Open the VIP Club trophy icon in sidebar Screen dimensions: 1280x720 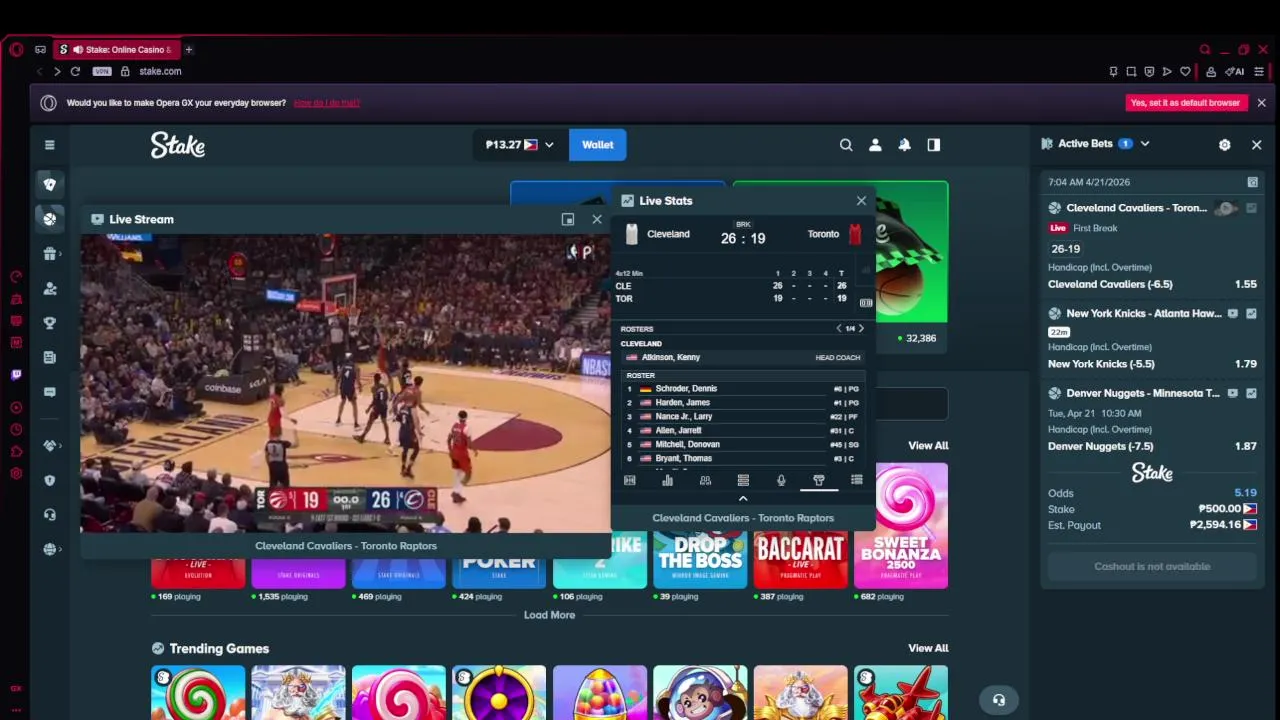[x=49, y=323]
